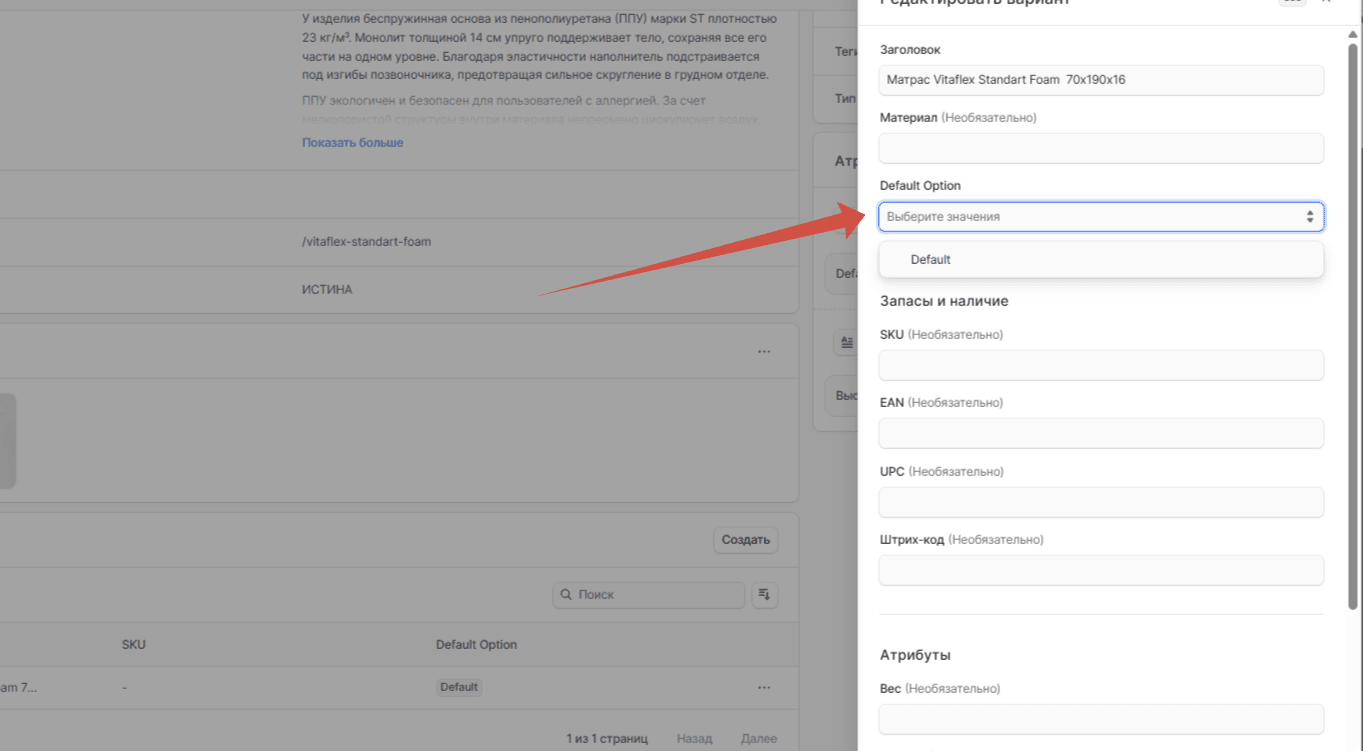Click the sort/filter icon beside Поиск
Screen dimensions: 1363x751
(x=764, y=594)
